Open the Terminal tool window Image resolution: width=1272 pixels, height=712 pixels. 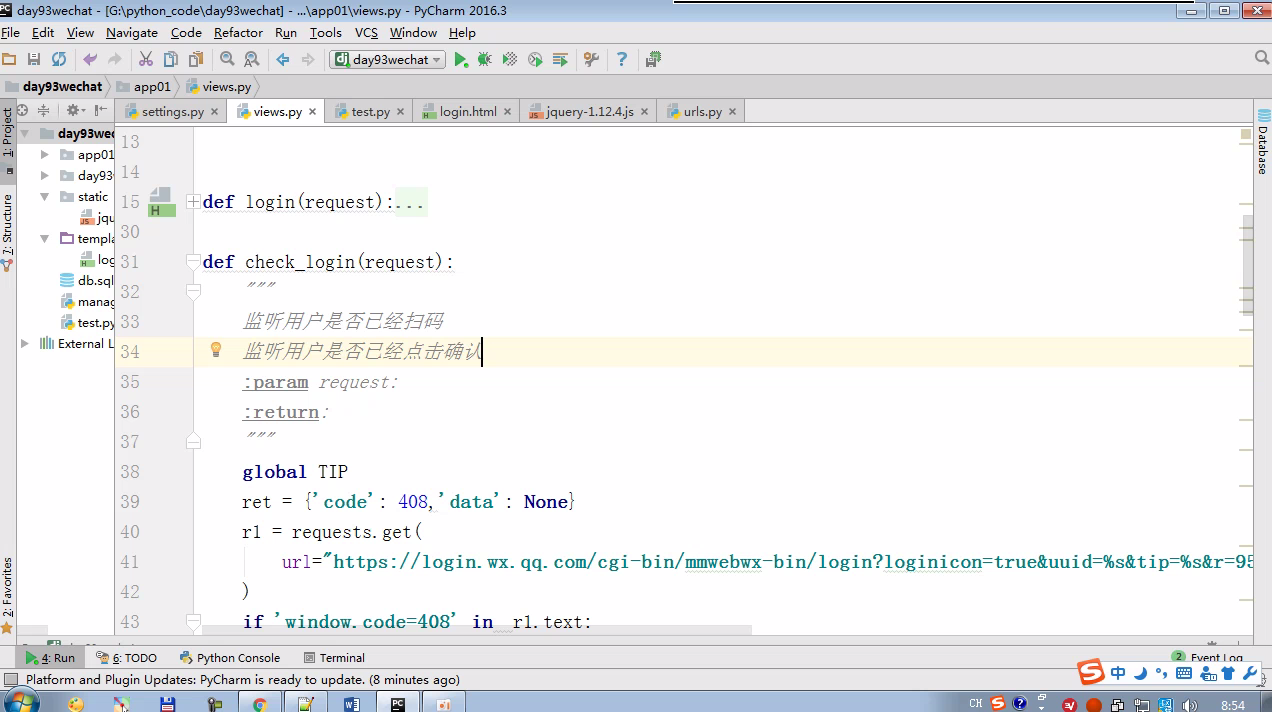[x=334, y=658]
